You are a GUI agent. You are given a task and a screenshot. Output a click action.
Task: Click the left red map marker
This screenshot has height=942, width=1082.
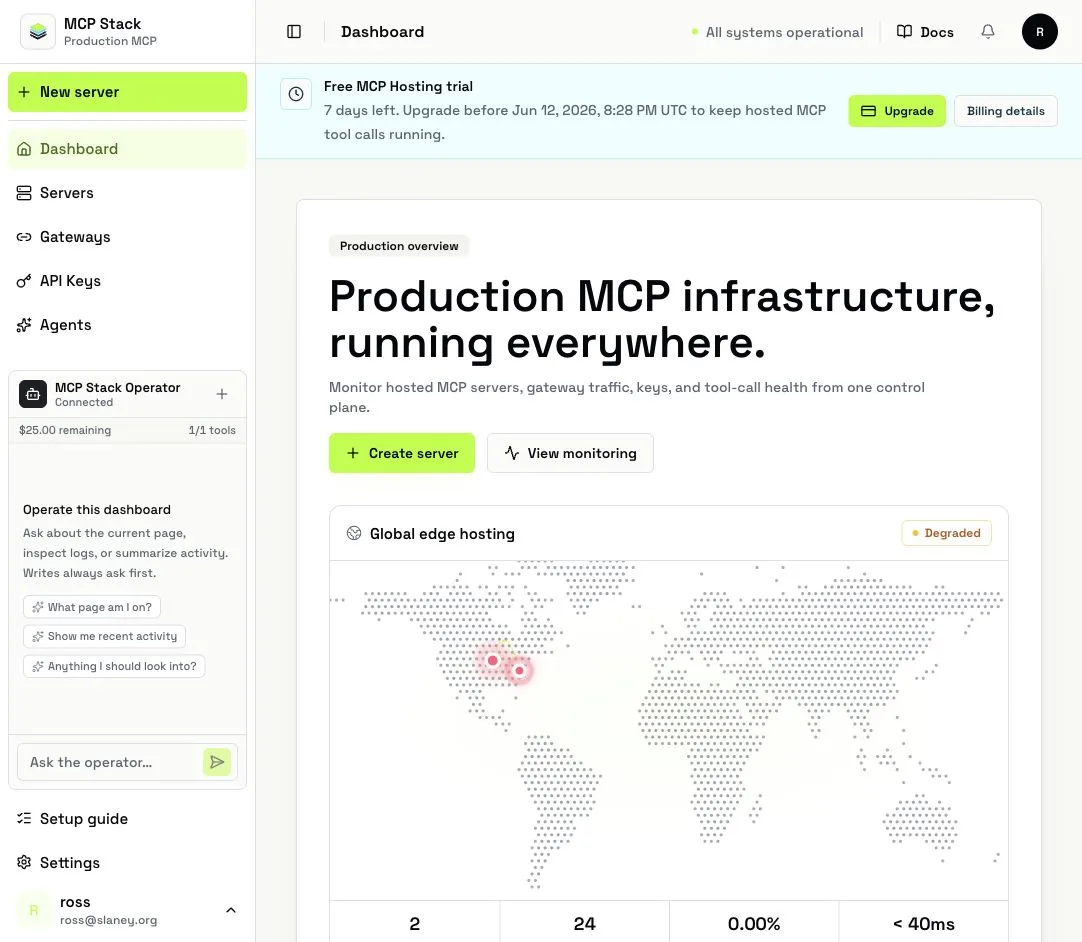click(493, 660)
